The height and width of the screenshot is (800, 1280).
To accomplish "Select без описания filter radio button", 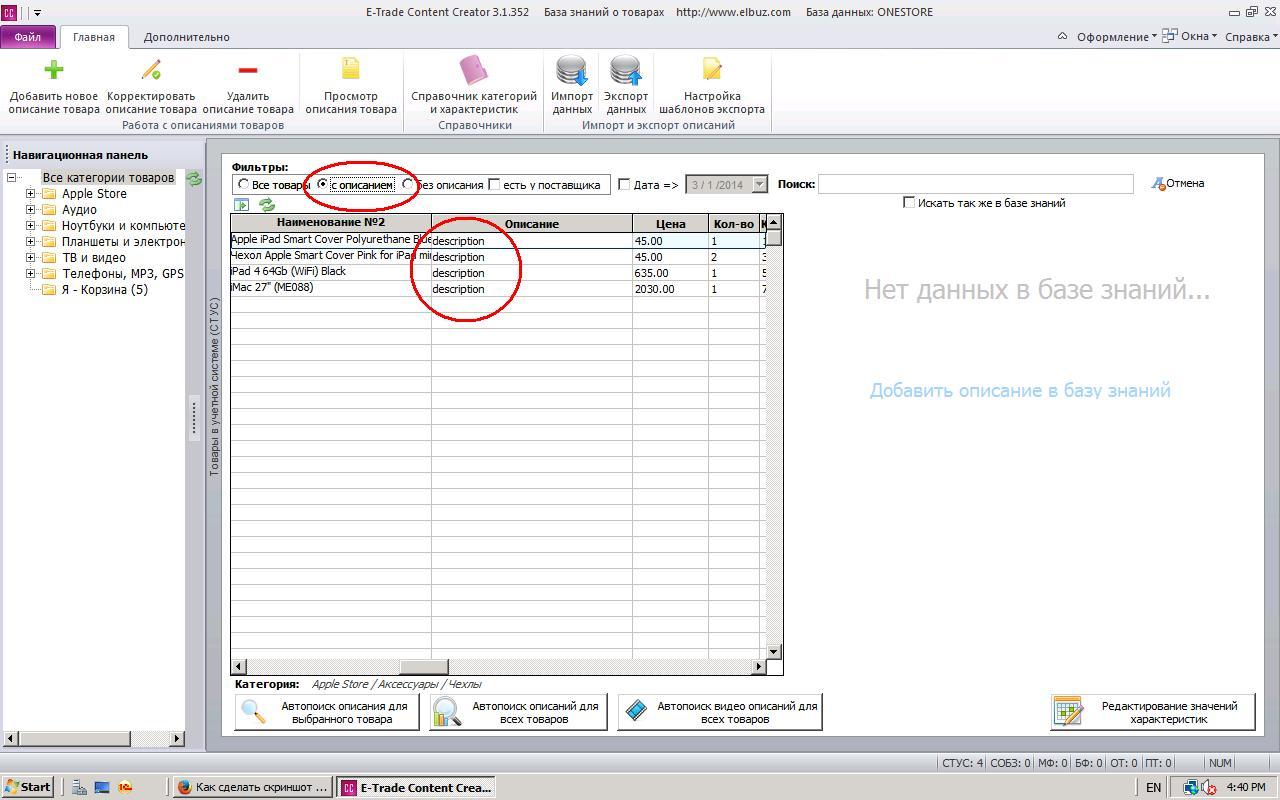I will pos(408,184).
